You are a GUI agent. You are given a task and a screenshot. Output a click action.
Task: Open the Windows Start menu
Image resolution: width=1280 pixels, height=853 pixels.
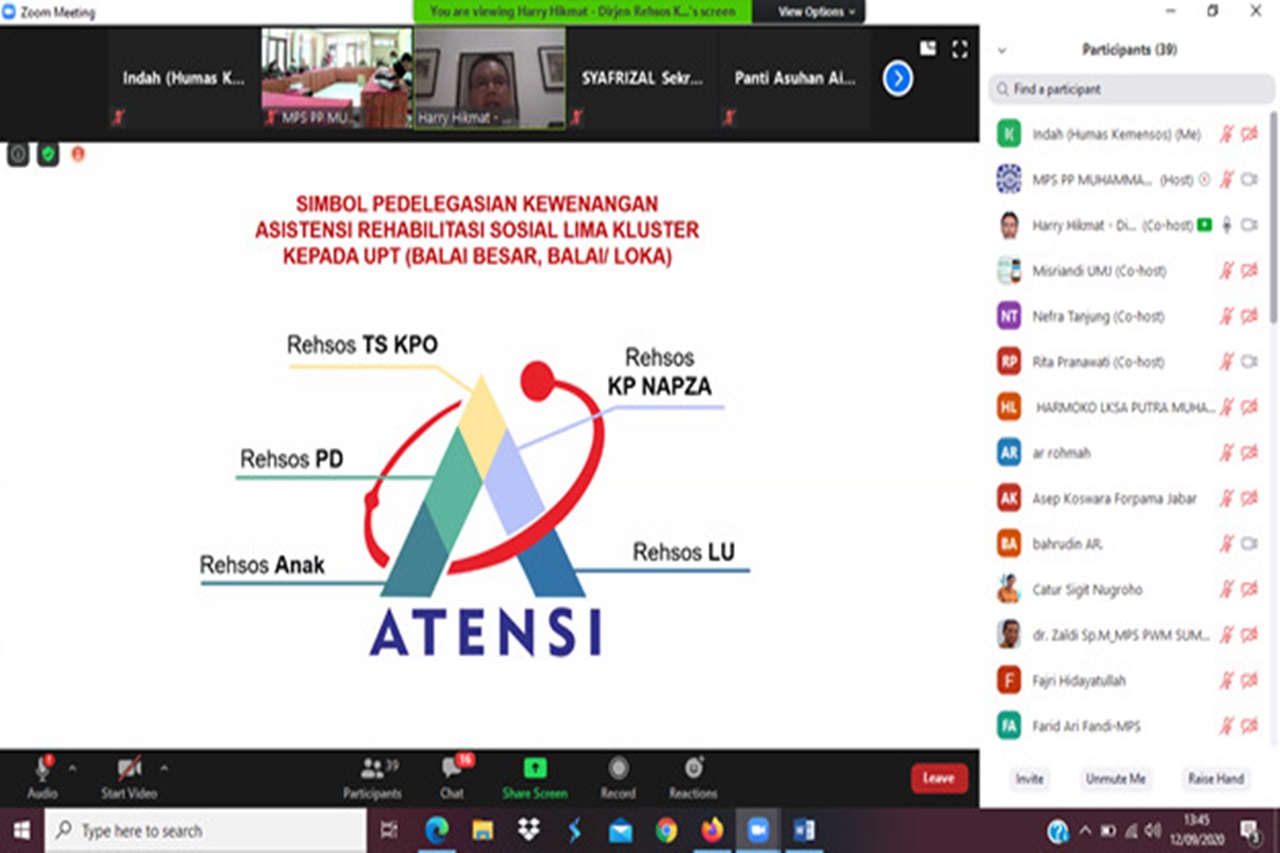pos(21,831)
